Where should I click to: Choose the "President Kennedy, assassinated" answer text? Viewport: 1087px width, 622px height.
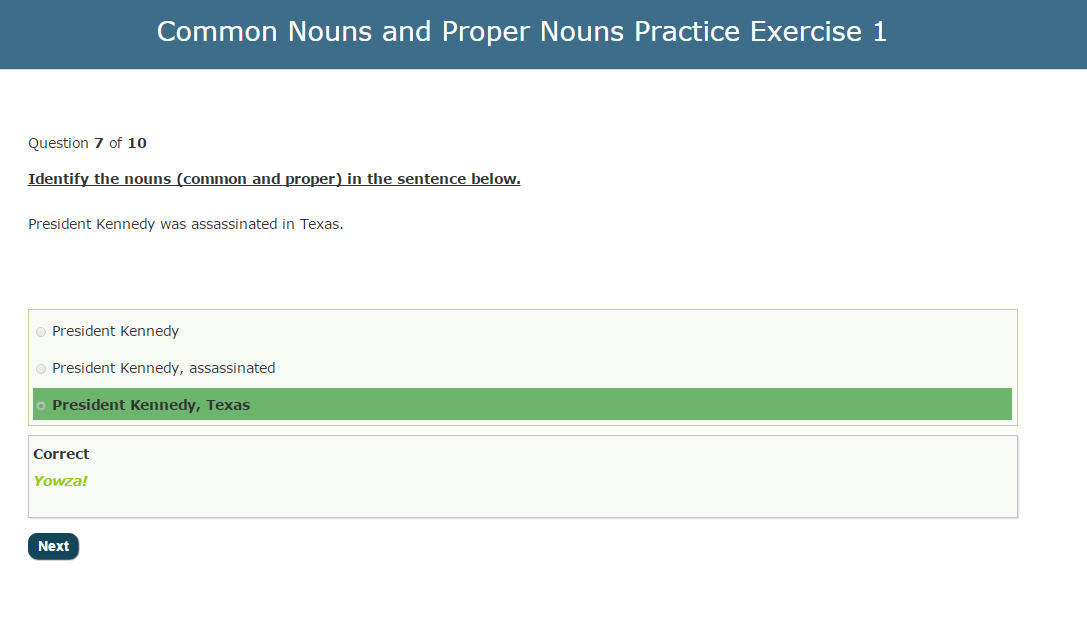tap(163, 368)
